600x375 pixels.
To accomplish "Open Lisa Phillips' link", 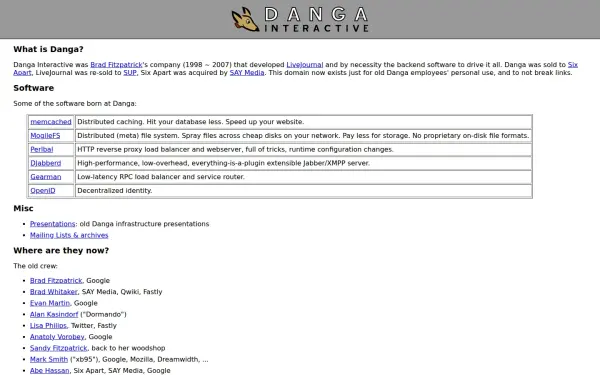I will [x=48, y=326].
